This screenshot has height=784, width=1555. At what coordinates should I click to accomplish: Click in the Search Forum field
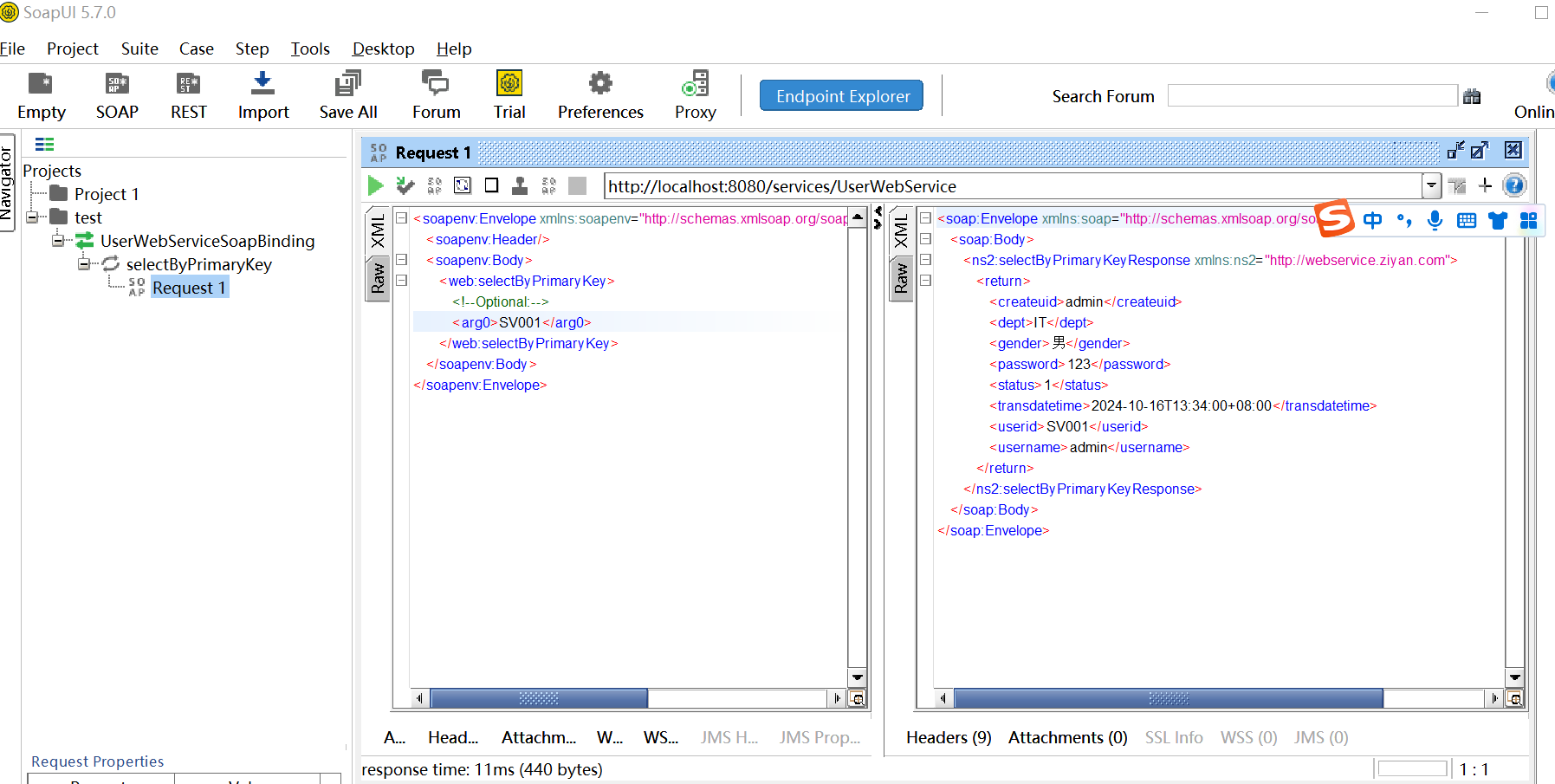click(1312, 95)
